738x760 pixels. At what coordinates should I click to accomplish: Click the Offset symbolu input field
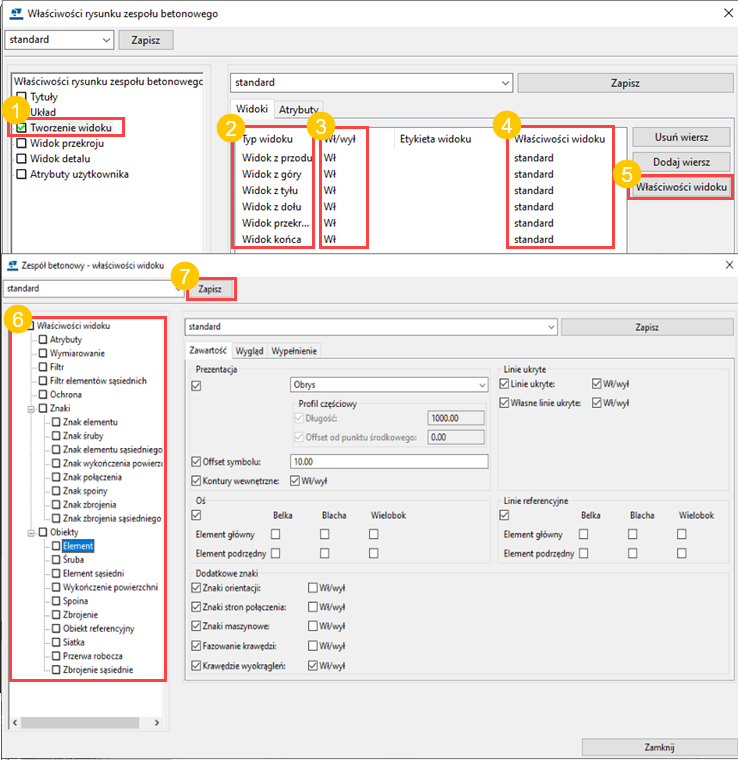388,461
